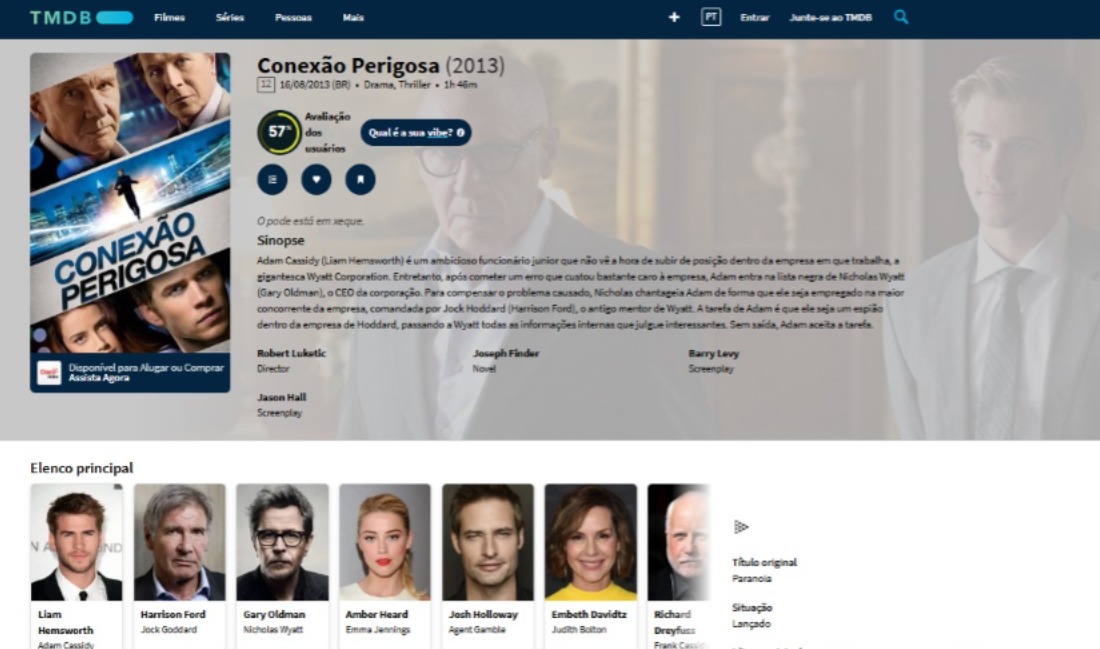Click 'Qual é a sua vibe?' button

[416, 133]
